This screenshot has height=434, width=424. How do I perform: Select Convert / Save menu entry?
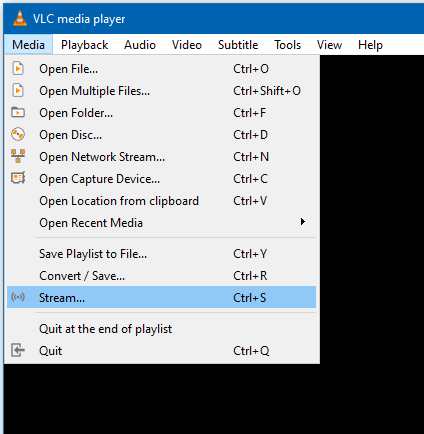pos(161,276)
